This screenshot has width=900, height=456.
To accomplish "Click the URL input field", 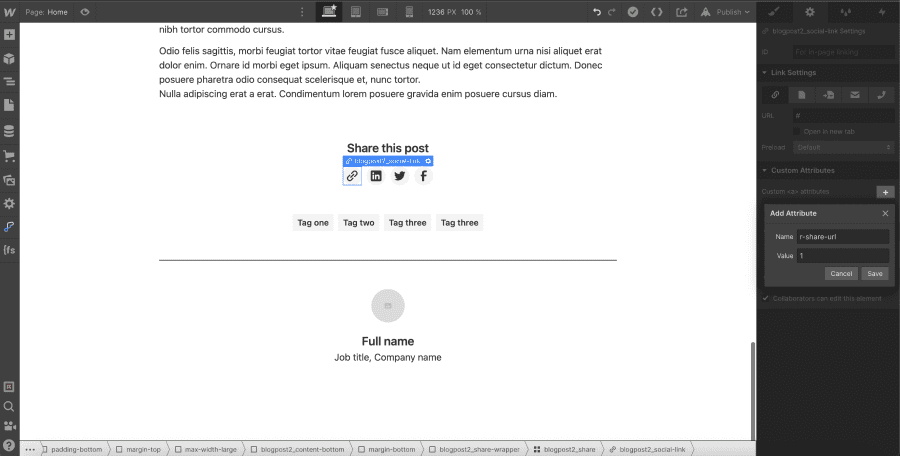I will pos(843,115).
